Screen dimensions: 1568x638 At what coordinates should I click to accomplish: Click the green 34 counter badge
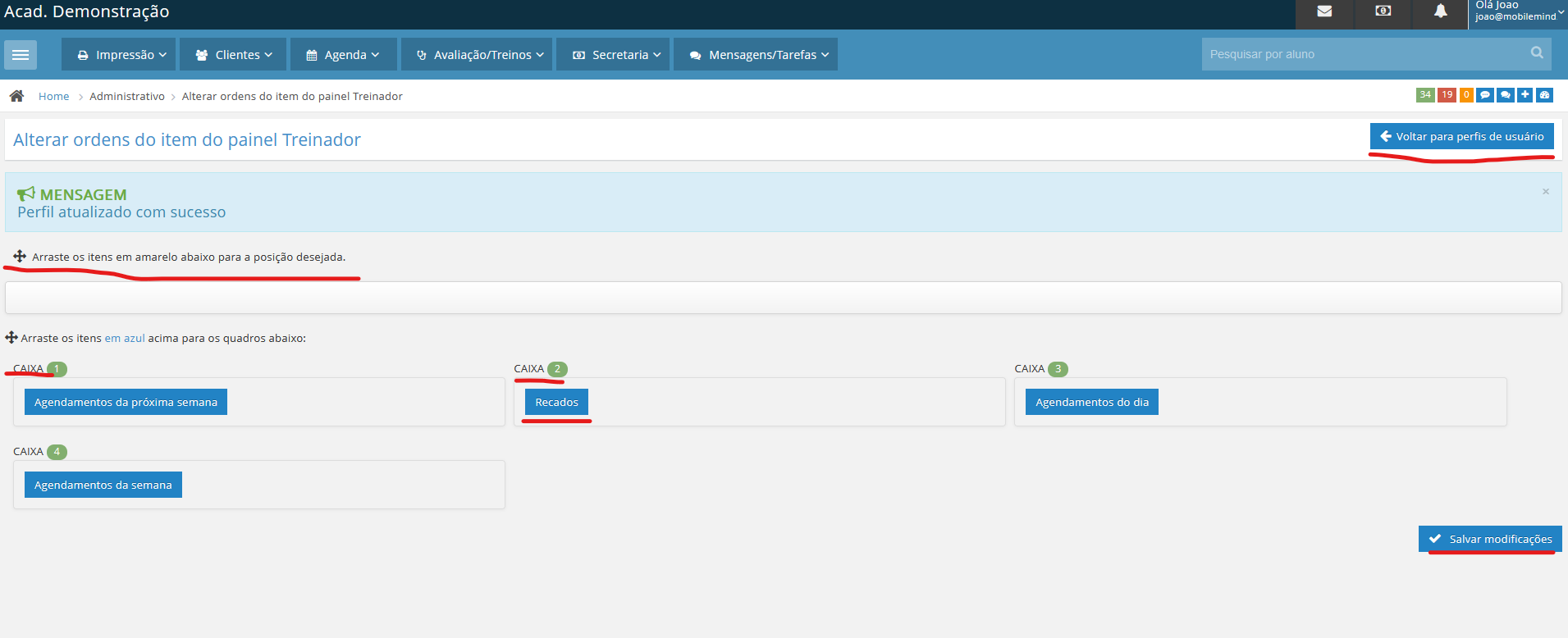pos(1425,95)
